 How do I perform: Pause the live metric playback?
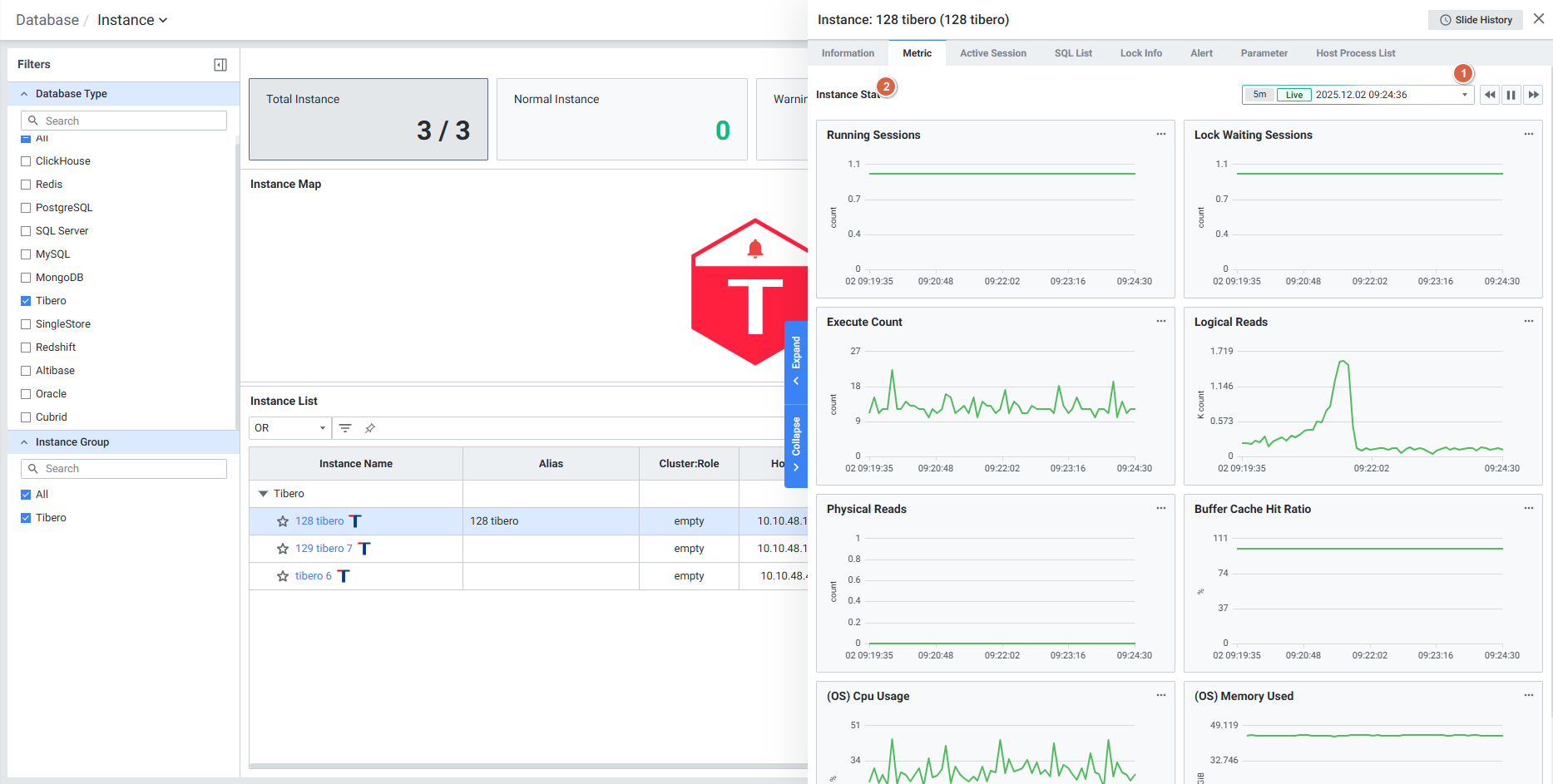pyautogui.click(x=1511, y=95)
